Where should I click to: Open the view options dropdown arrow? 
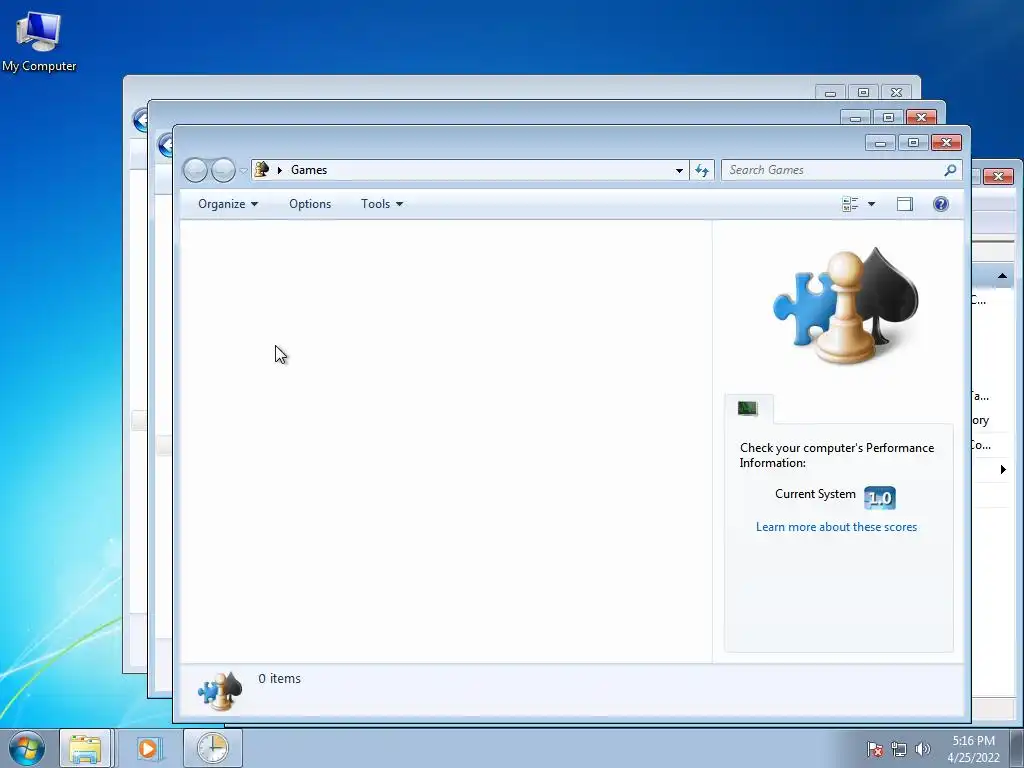(871, 204)
